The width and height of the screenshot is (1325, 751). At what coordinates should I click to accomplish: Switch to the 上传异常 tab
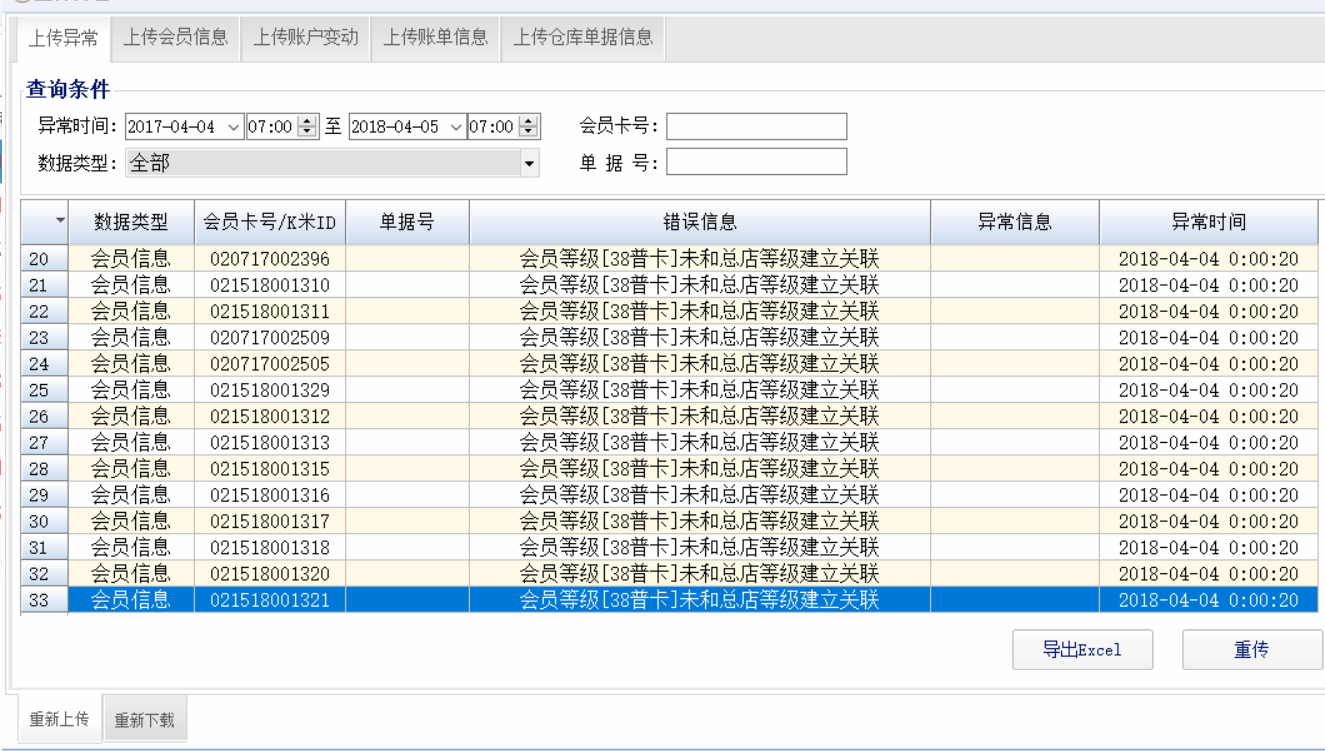pyautogui.click(x=63, y=39)
